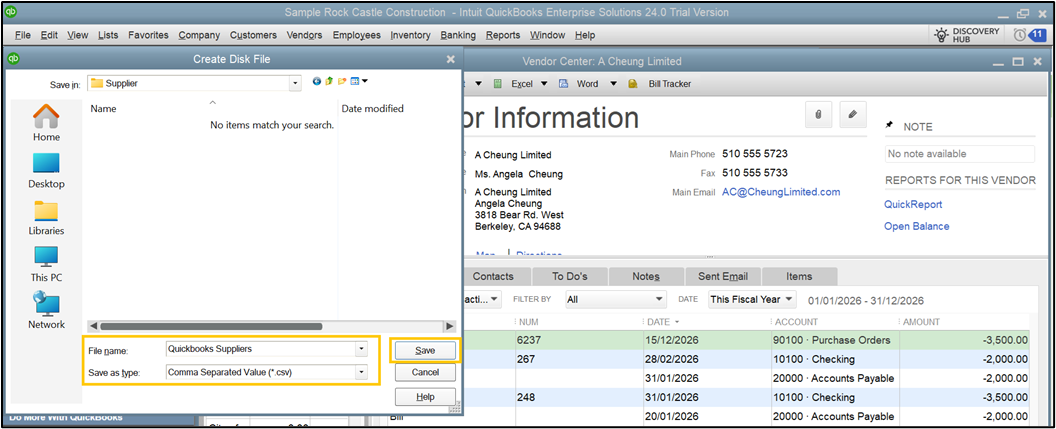Viewport: 1056px width, 429px height.
Task: Sort transactions by AMOUNT column header
Action: (921, 322)
